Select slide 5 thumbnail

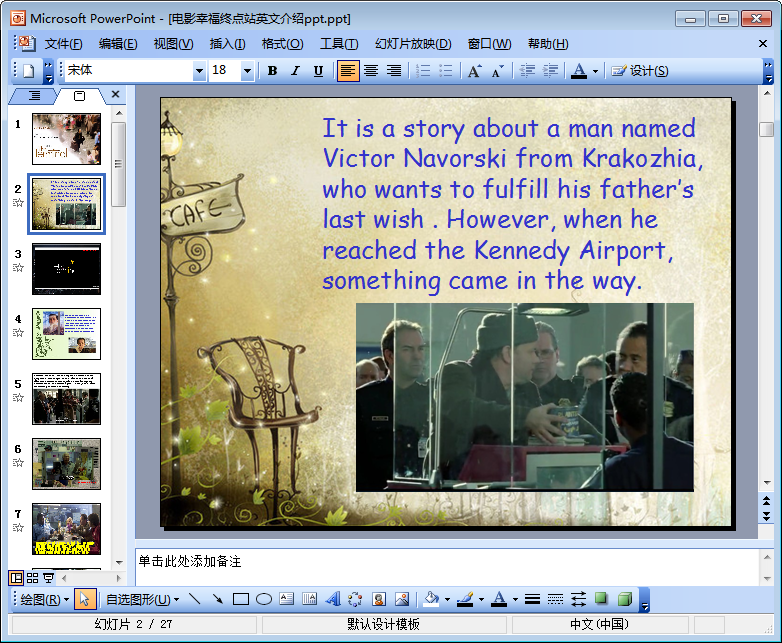pos(66,399)
